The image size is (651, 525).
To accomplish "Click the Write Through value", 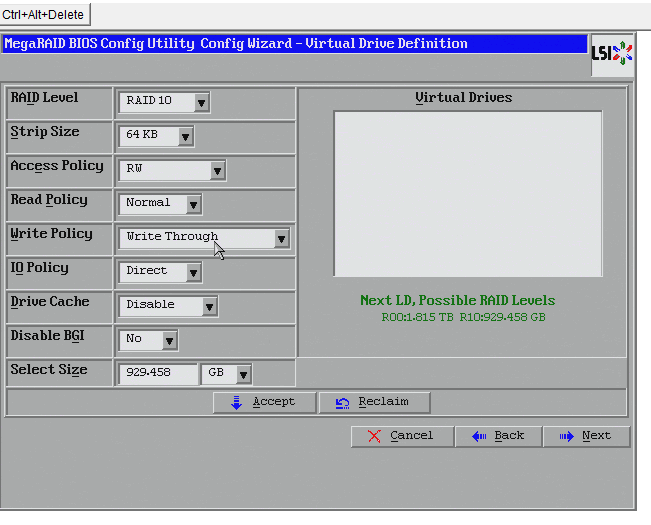I will (172, 237).
